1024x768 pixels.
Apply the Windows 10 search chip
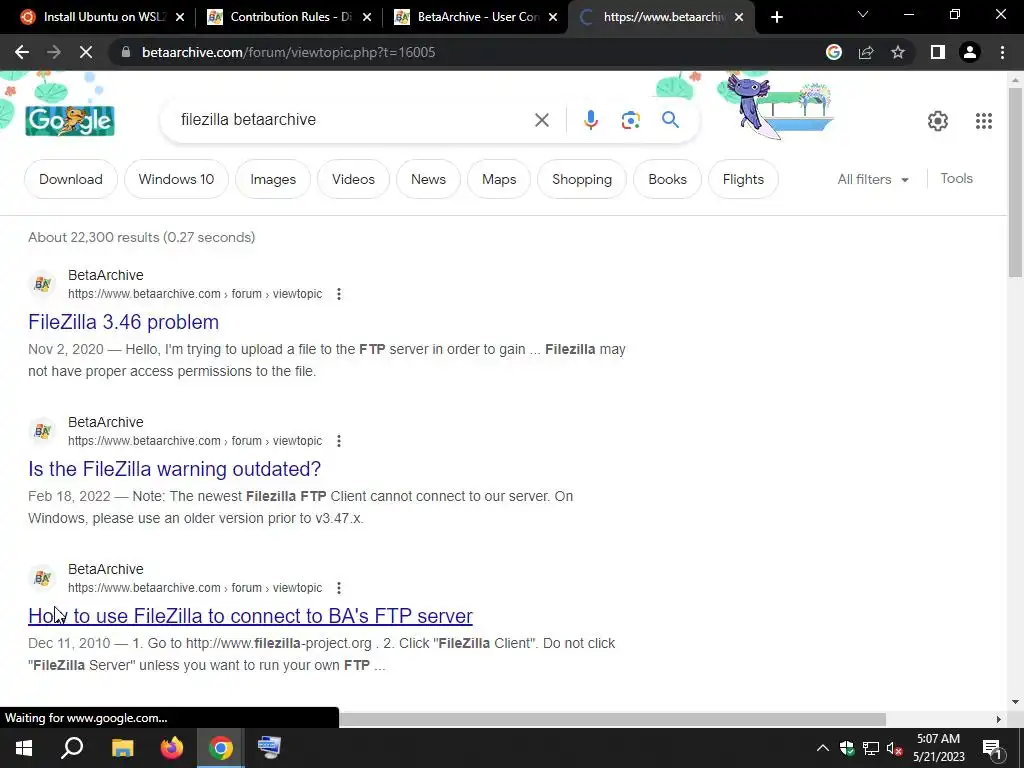pos(176,179)
